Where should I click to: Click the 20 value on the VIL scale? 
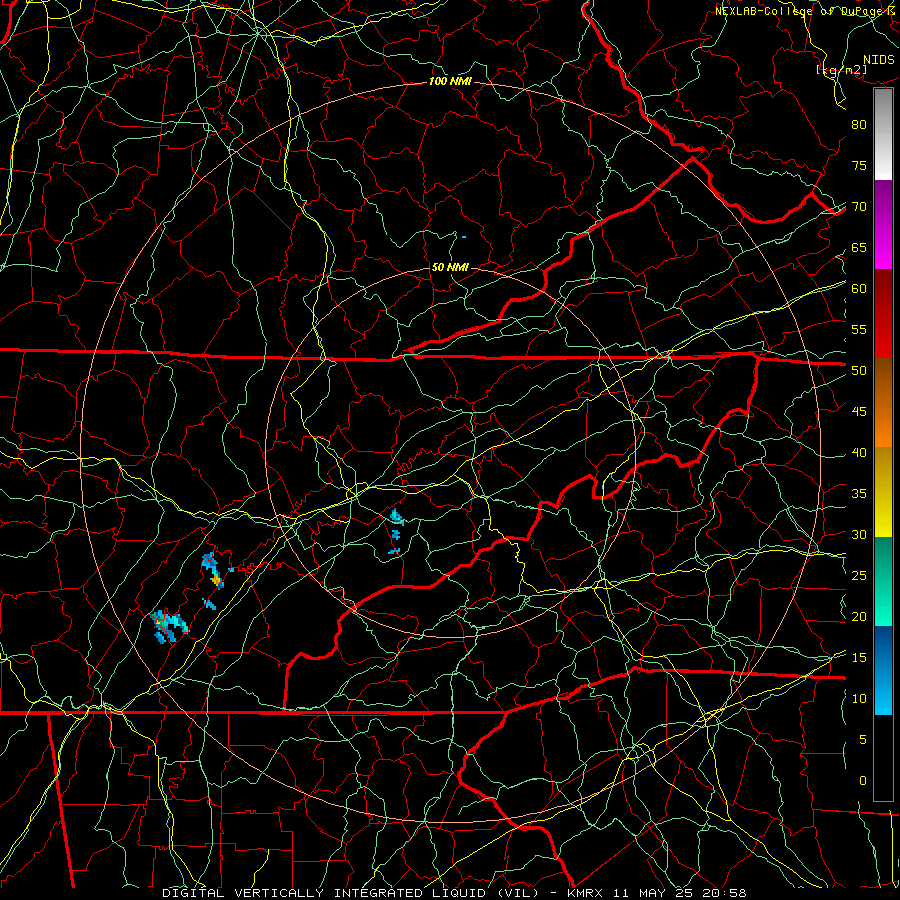point(859,616)
